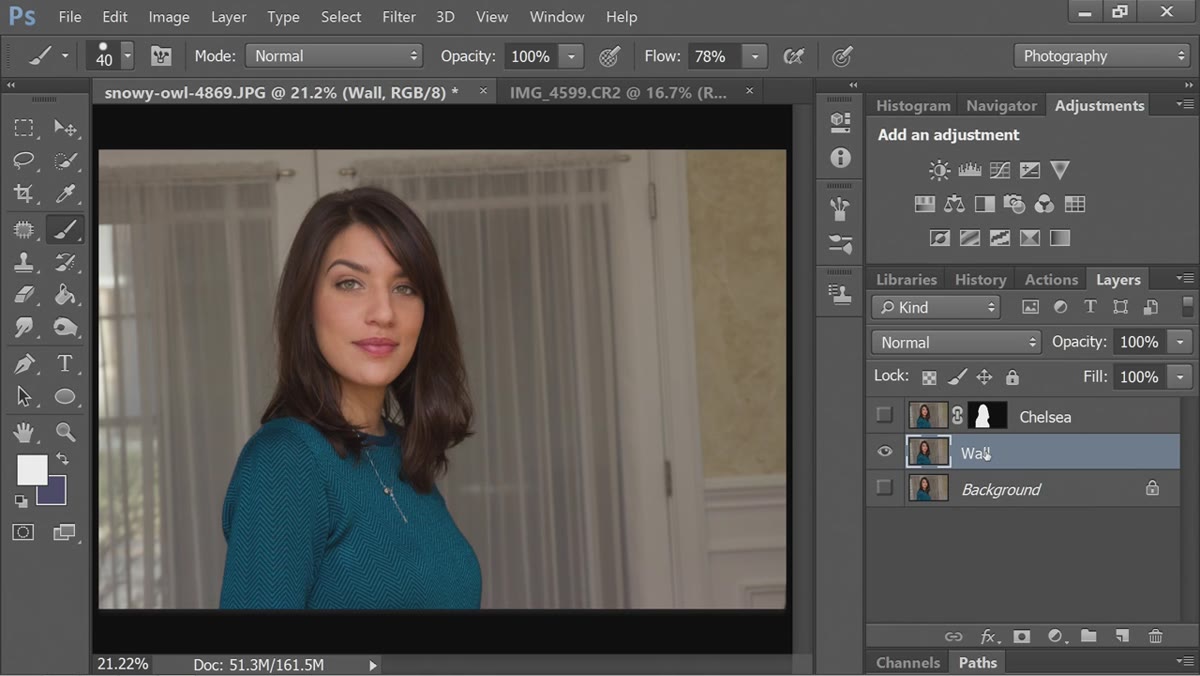Viewport: 1200px width, 676px height.
Task: Select the Clone Stamp tool
Action: (x=24, y=262)
